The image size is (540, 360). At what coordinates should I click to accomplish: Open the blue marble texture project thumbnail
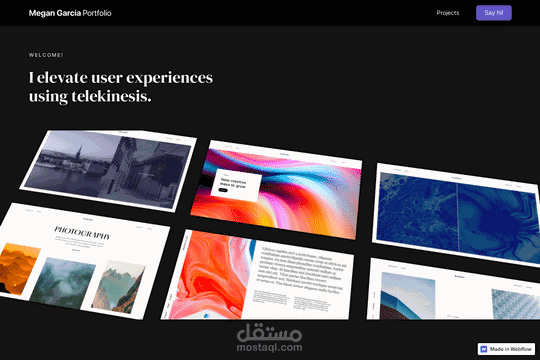[x=457, y=214]
